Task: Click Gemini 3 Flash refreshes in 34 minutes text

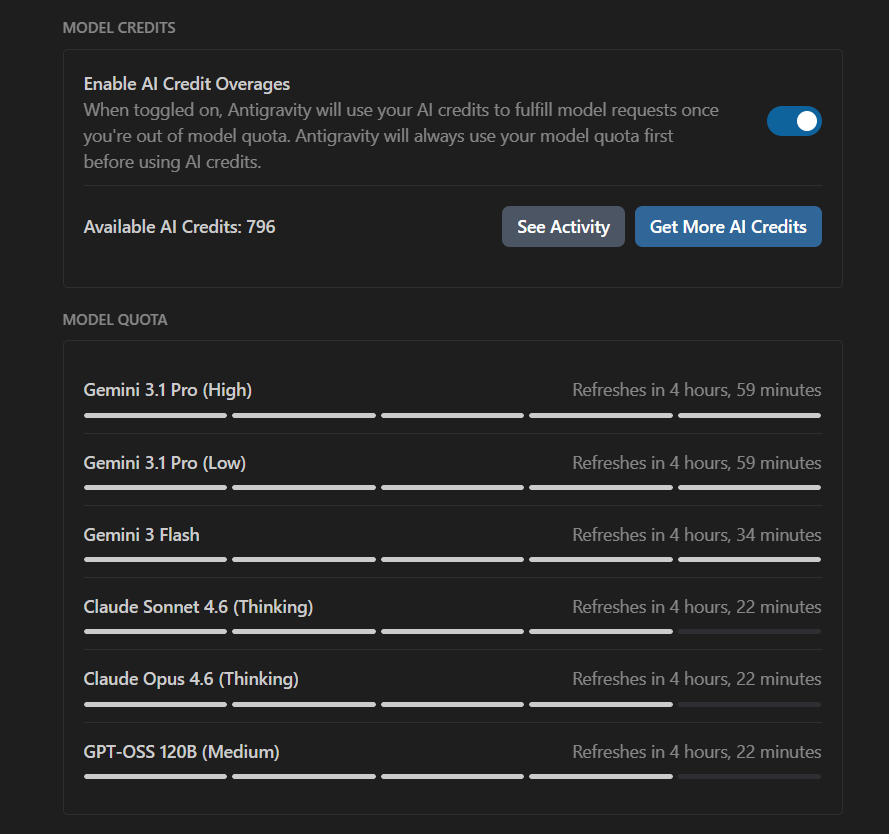Action: tap(697, 535)
